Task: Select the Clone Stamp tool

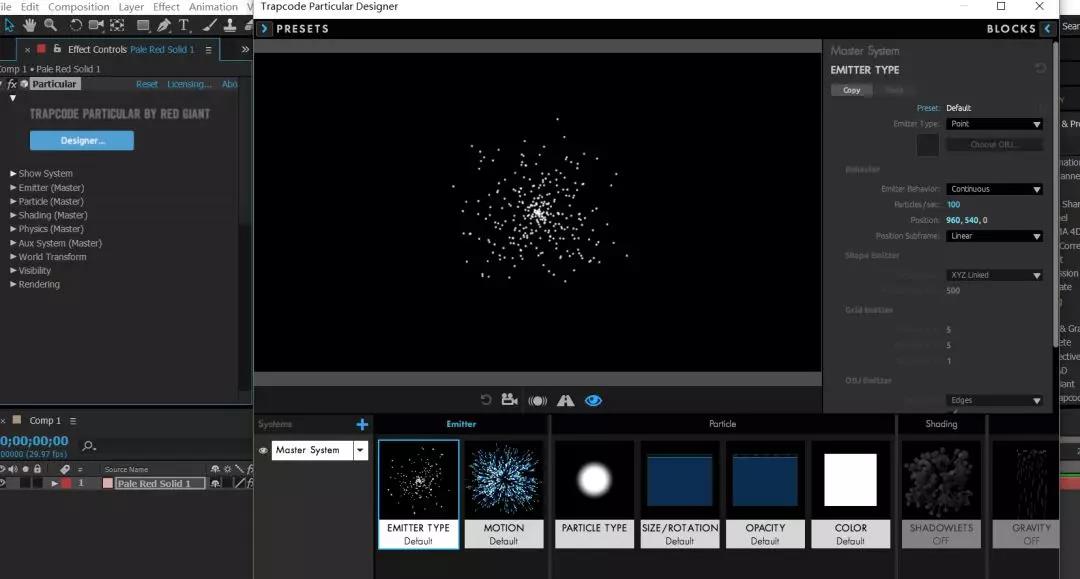Action: (230, 25)
